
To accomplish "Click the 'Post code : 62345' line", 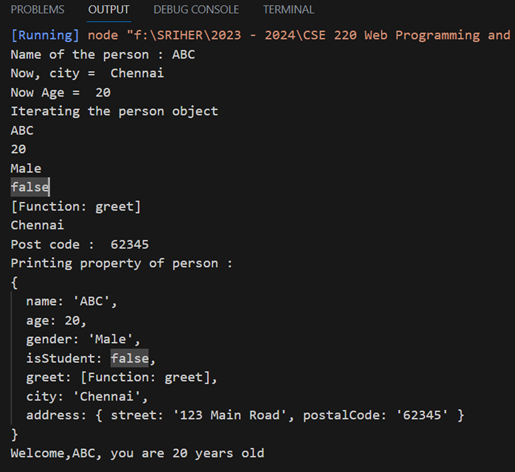I will 80,245.
